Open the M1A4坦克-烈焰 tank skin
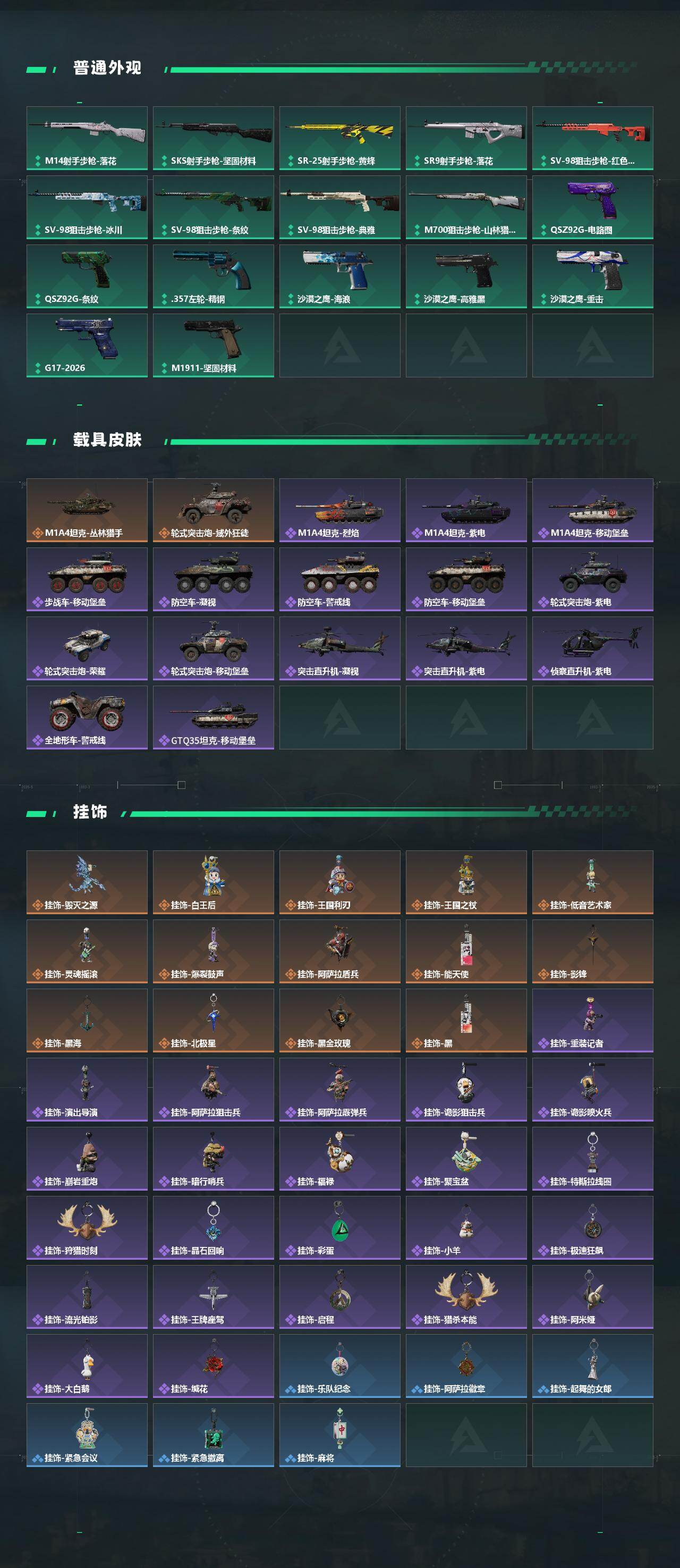 [339, 510]
